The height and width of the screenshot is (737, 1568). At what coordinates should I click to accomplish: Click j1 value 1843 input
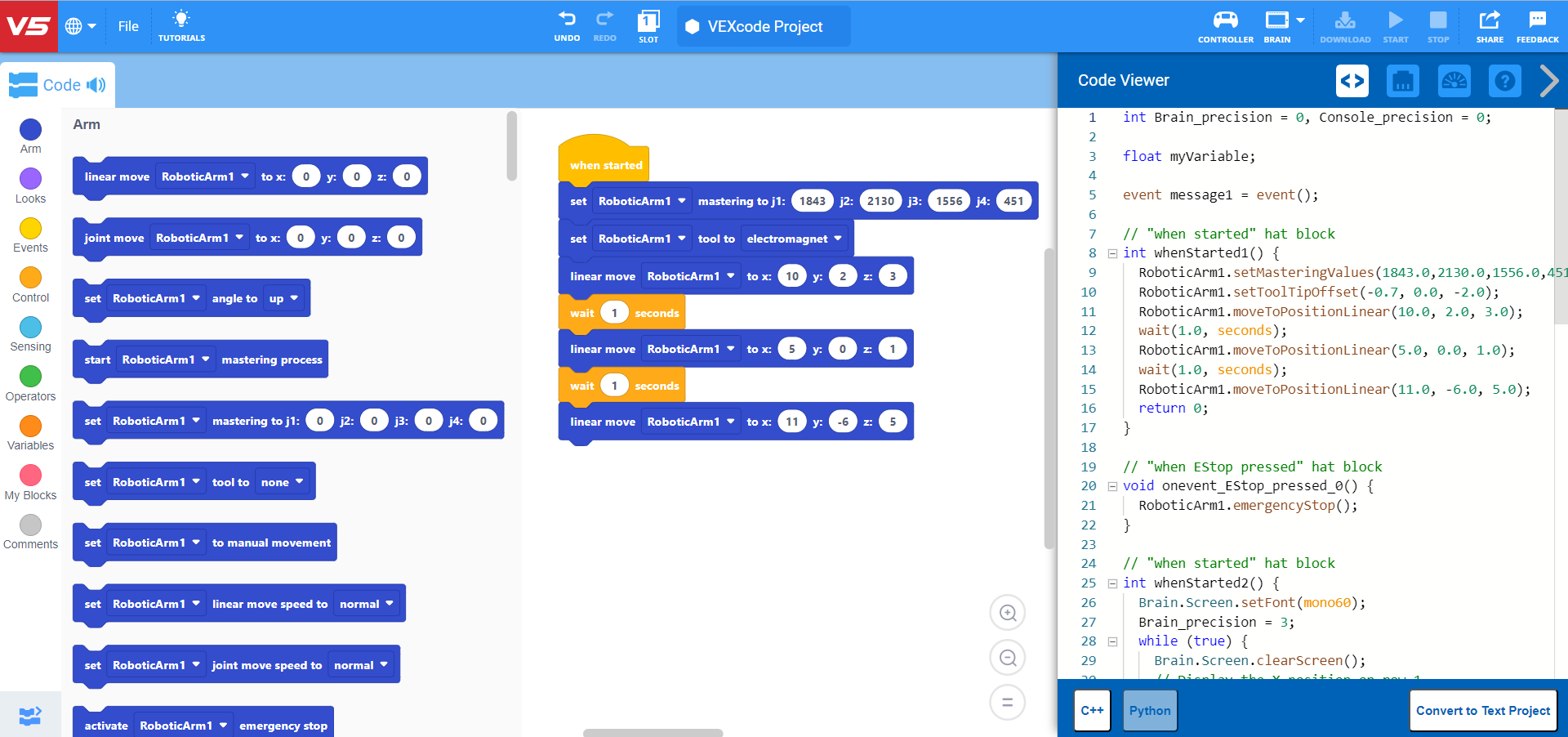[x=812, y=201]
